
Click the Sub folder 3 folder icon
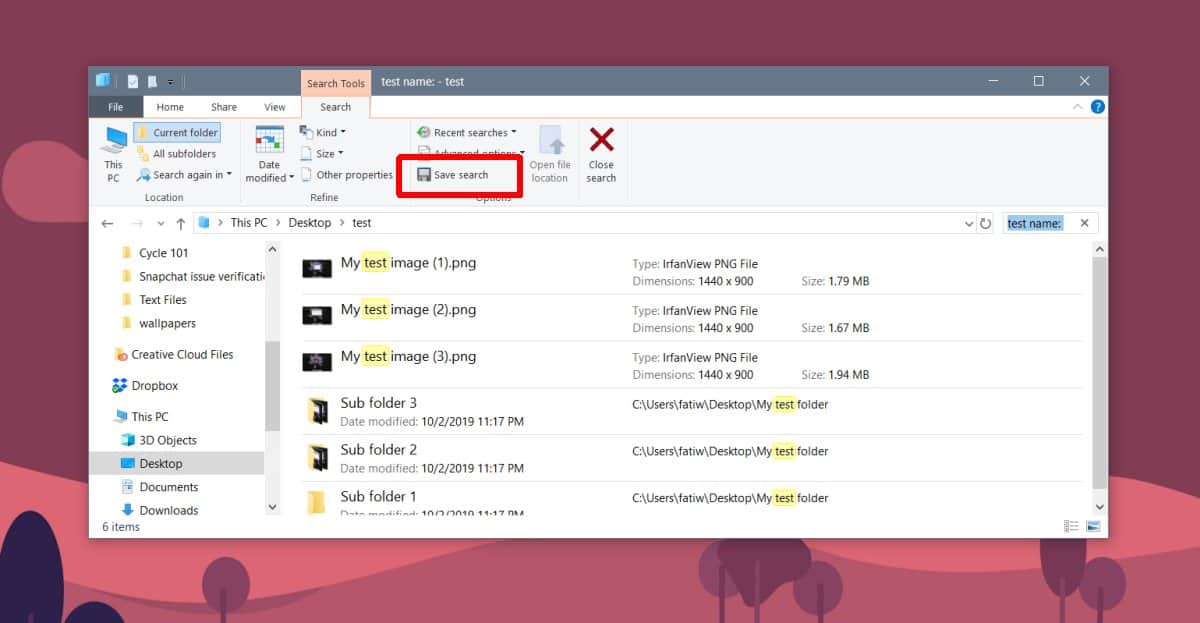point(317,410)
